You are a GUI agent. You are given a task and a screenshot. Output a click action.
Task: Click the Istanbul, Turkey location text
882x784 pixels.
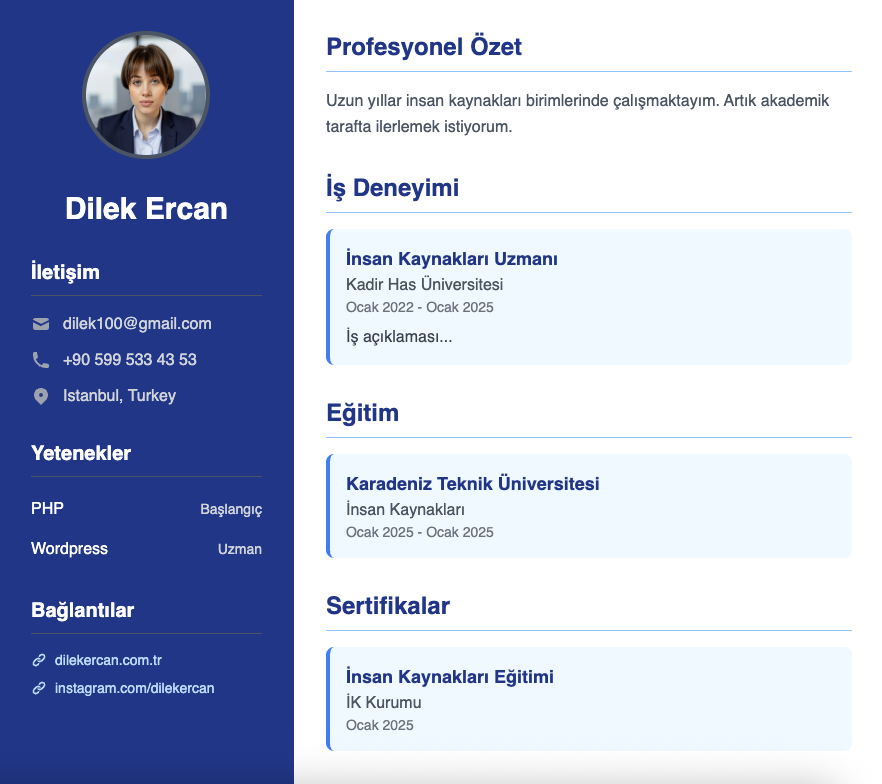(x=119, y=396)
